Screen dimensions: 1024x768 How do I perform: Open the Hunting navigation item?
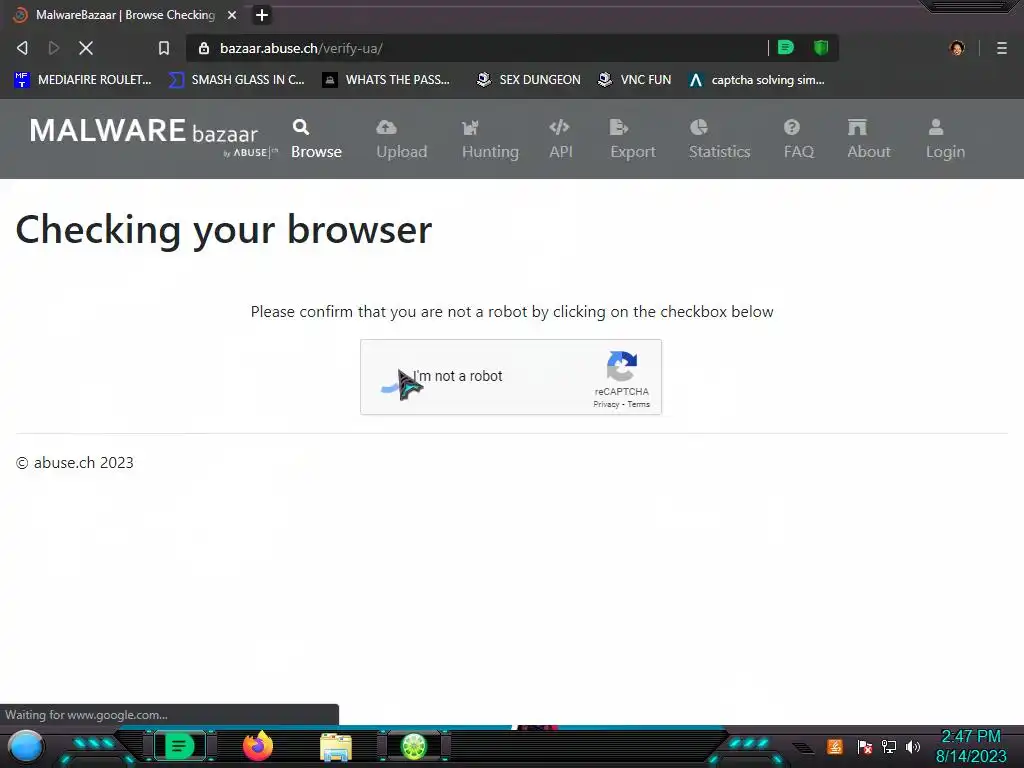pyautogui.click(x=490, y=139)
